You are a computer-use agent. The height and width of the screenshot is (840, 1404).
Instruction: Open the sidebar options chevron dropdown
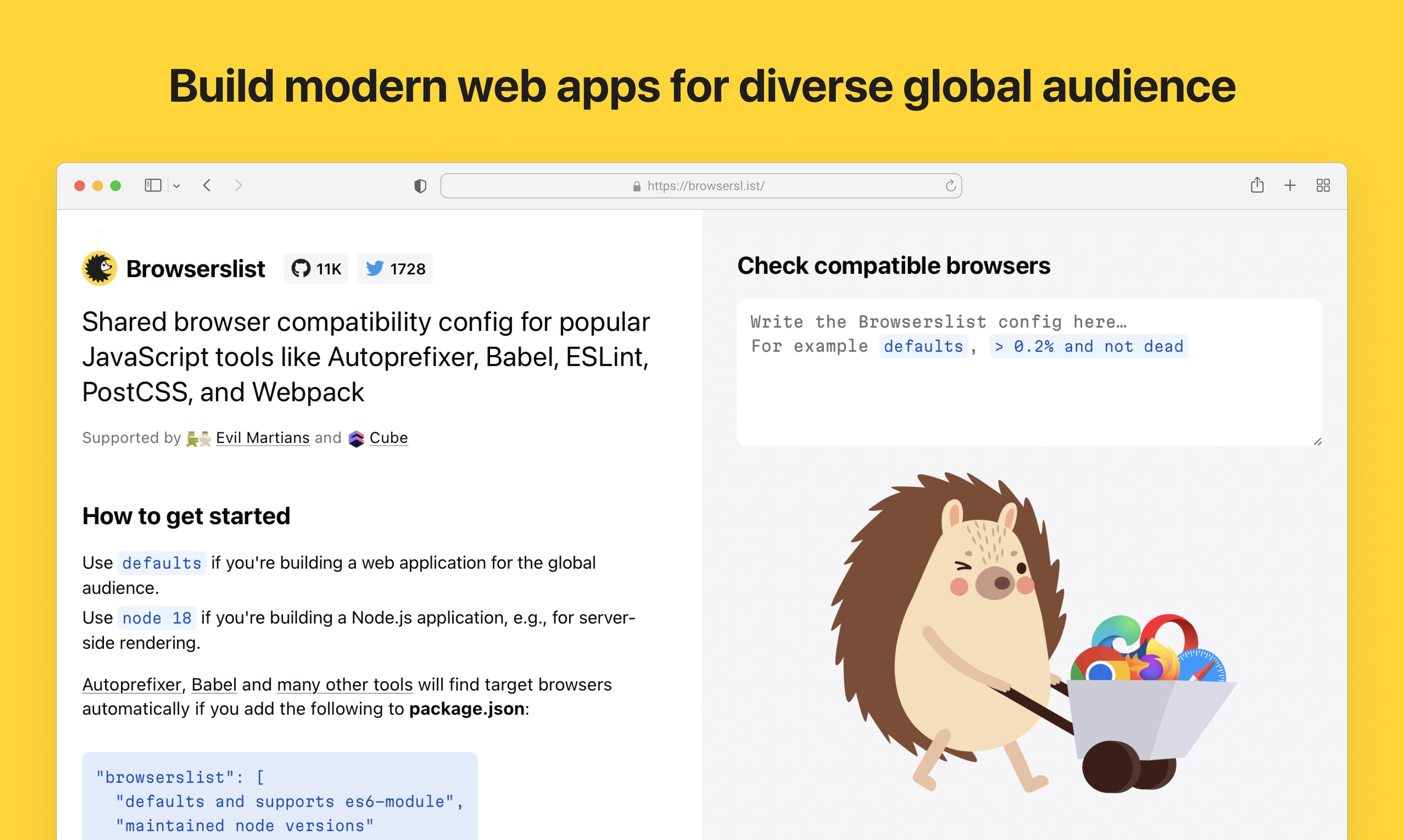click(x=177, y=186)
